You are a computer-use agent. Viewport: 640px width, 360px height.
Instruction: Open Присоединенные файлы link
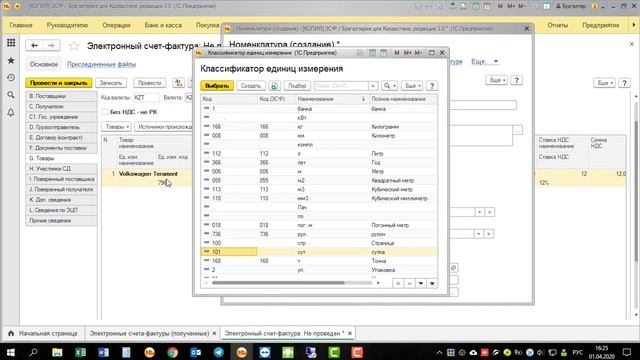[x=101, y=64]
